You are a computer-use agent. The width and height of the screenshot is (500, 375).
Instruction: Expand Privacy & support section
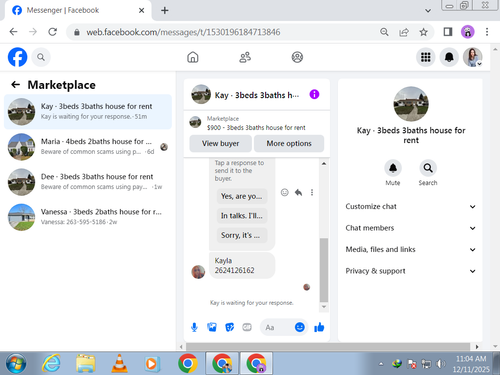[x=411, y=271]
